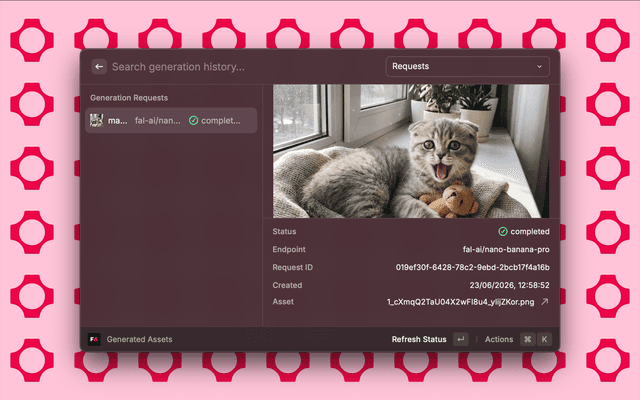
Task: Click the back arrow button
Action: (x=99, y=67)
